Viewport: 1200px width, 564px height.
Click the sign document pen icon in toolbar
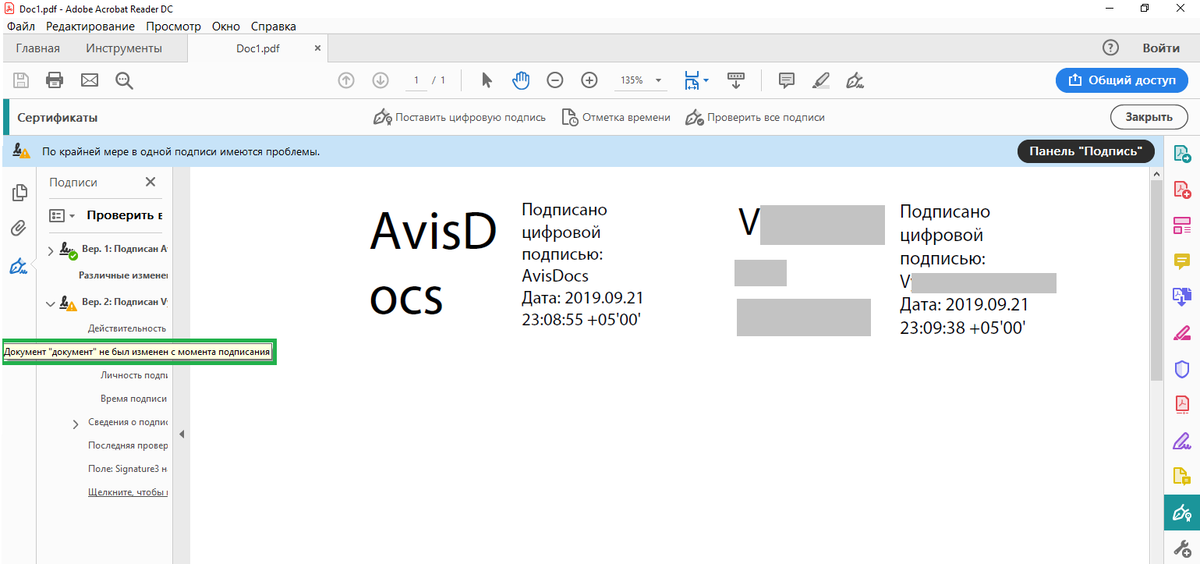855,80
